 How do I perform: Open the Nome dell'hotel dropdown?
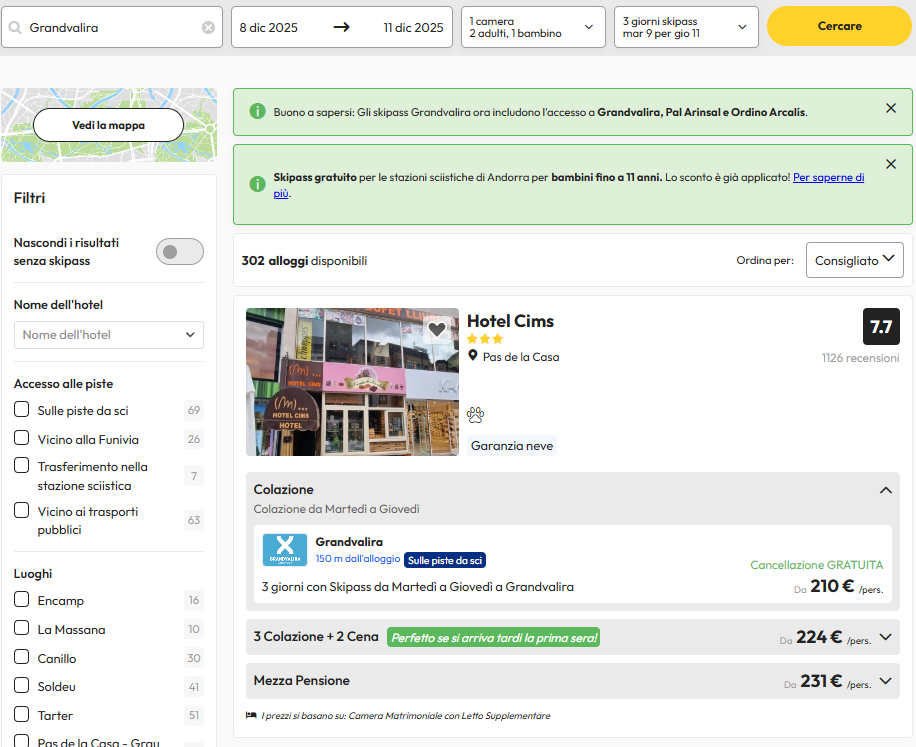109,335
